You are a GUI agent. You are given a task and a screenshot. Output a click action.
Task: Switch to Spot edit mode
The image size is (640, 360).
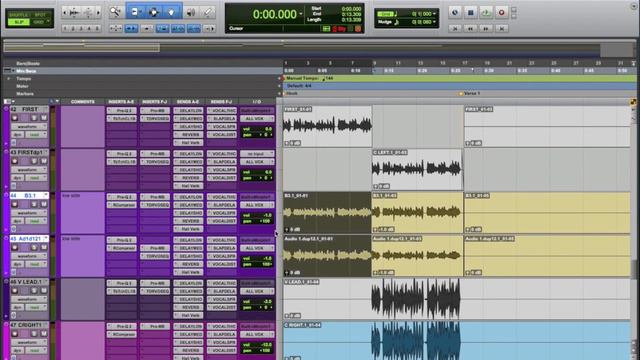[x=40, y=15]
